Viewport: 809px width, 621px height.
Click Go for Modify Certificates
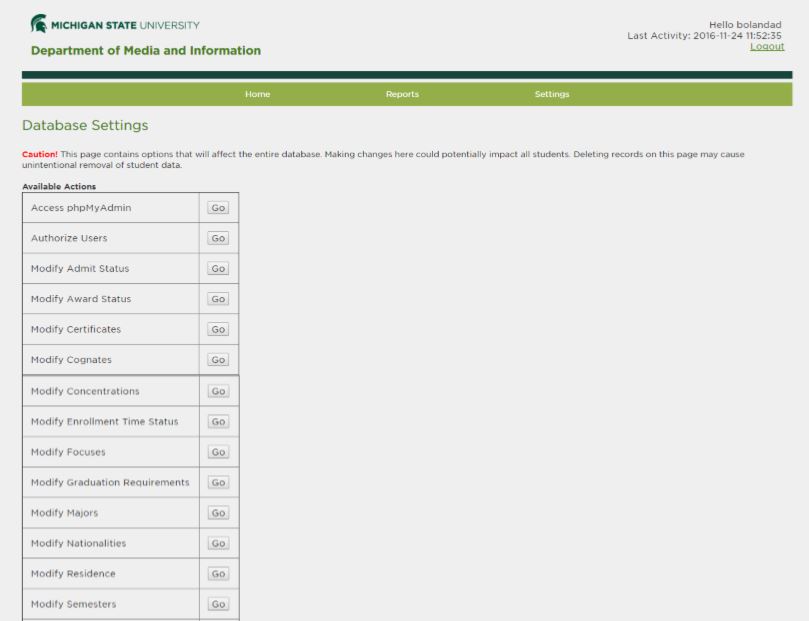(x=218, y=329)
